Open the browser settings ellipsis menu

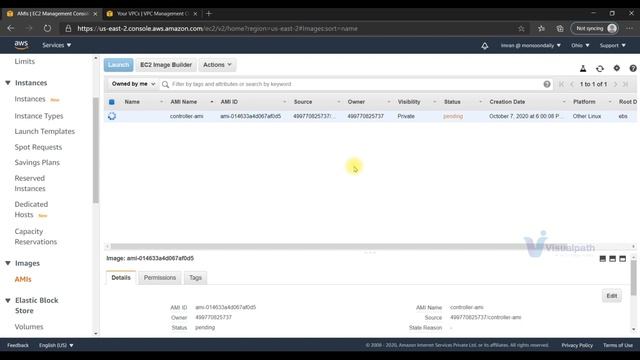(629, 28)
